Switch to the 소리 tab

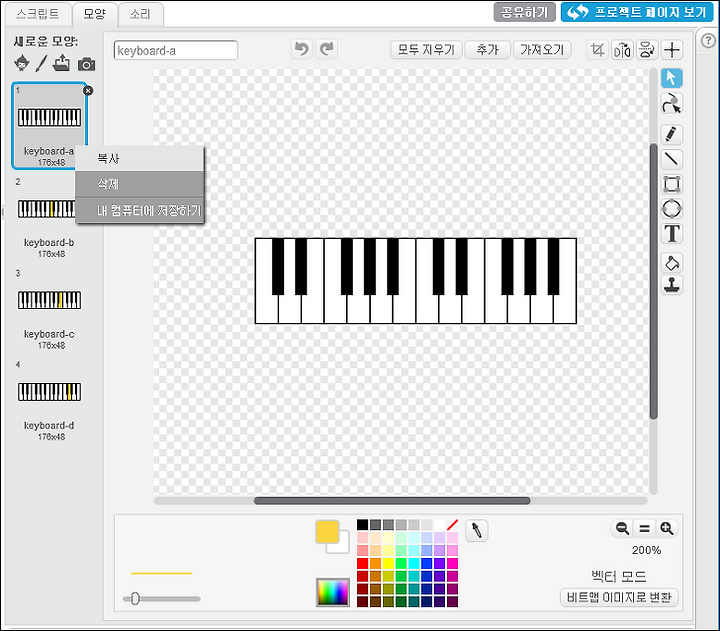[140, 14]
